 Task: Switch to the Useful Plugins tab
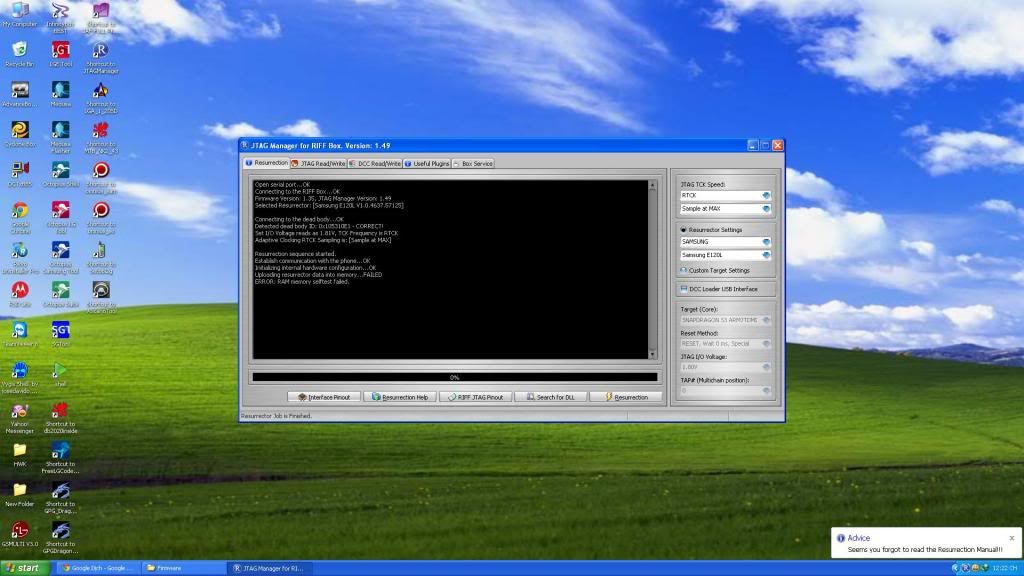(427, 163)
